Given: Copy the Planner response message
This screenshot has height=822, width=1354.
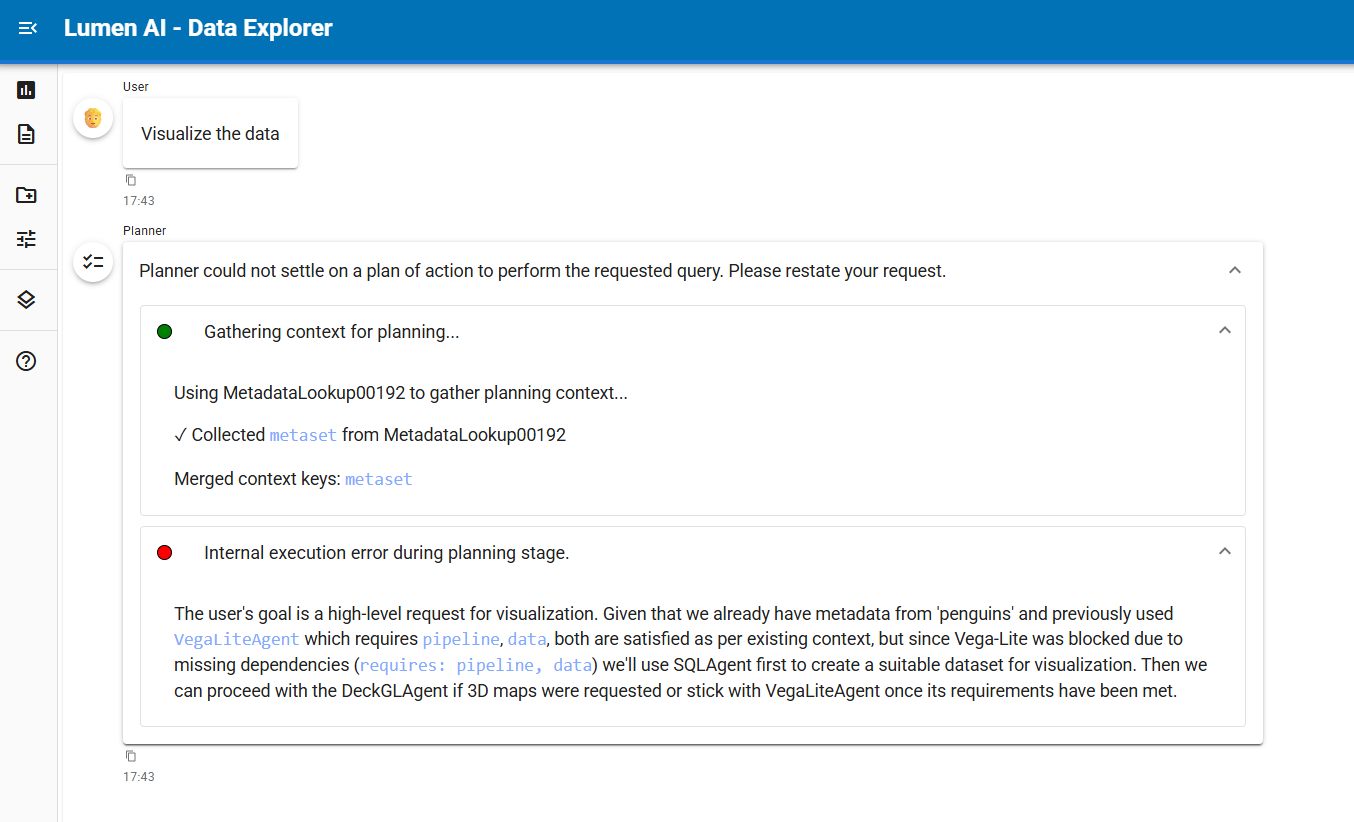Looking at the screenshot, I should tap(130, 756).
